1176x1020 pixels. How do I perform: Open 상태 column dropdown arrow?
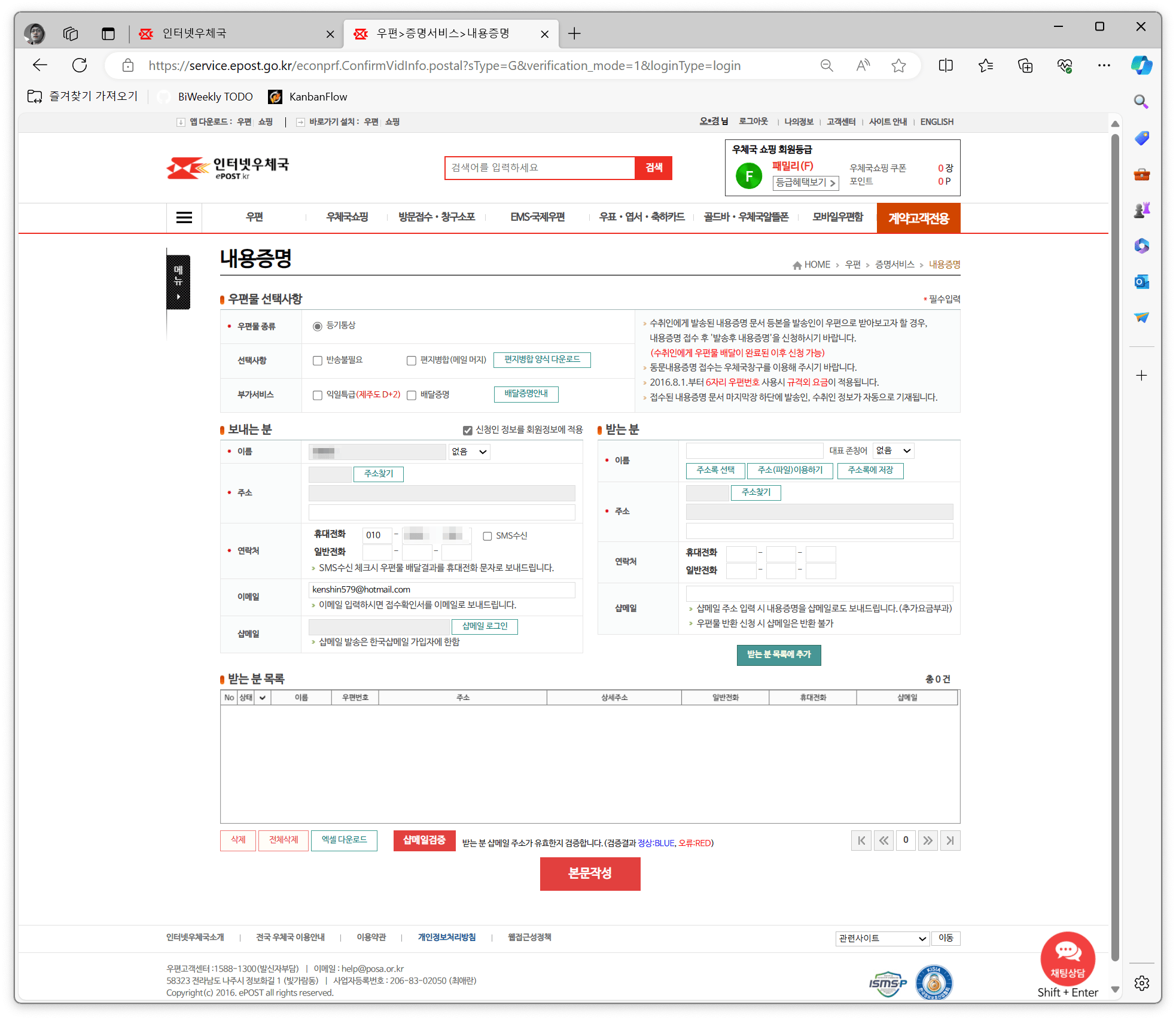pyautogui.click(x=263, y=698)
